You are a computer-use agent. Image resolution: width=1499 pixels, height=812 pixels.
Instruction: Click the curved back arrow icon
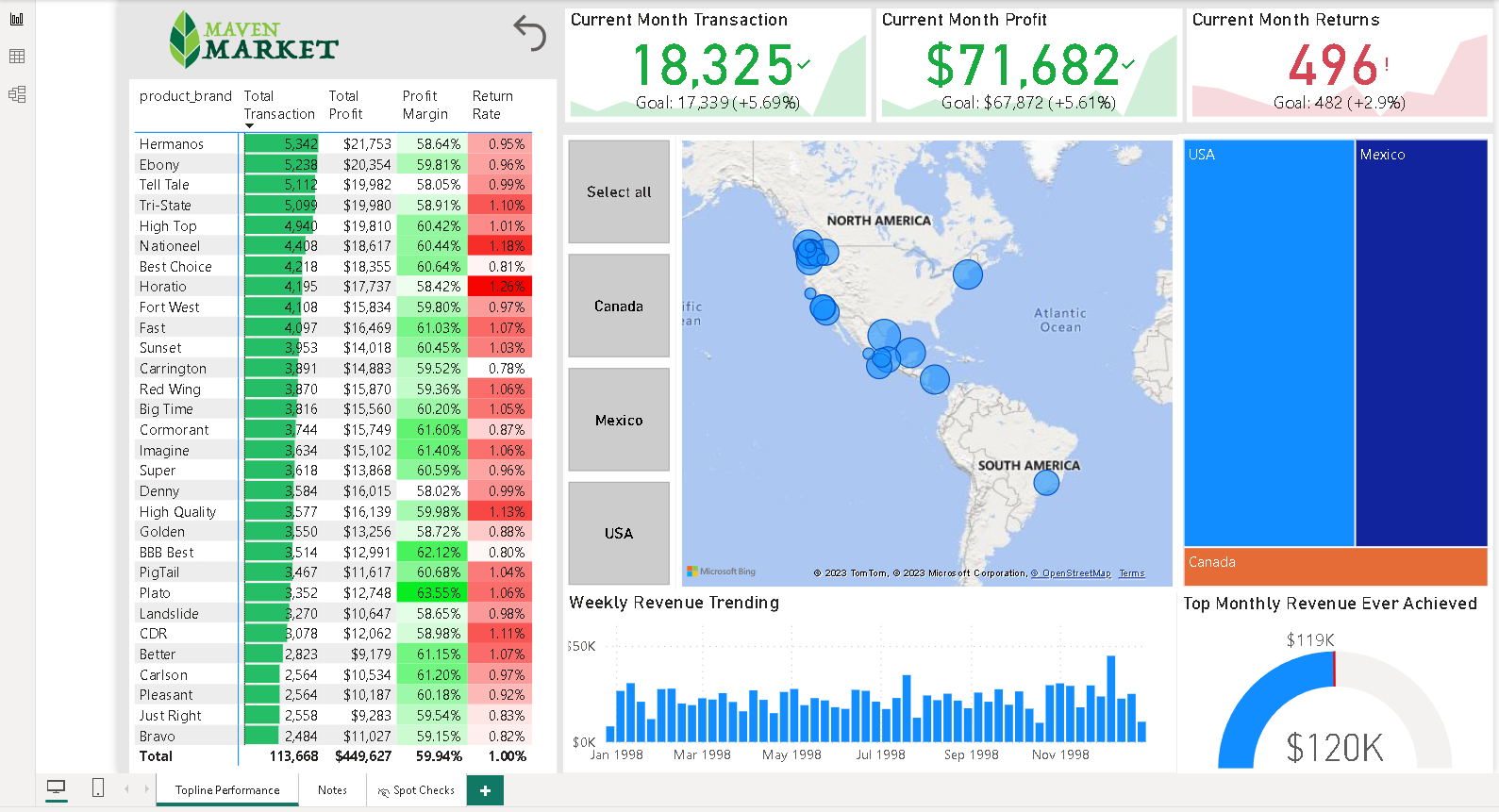pos(529,33)
